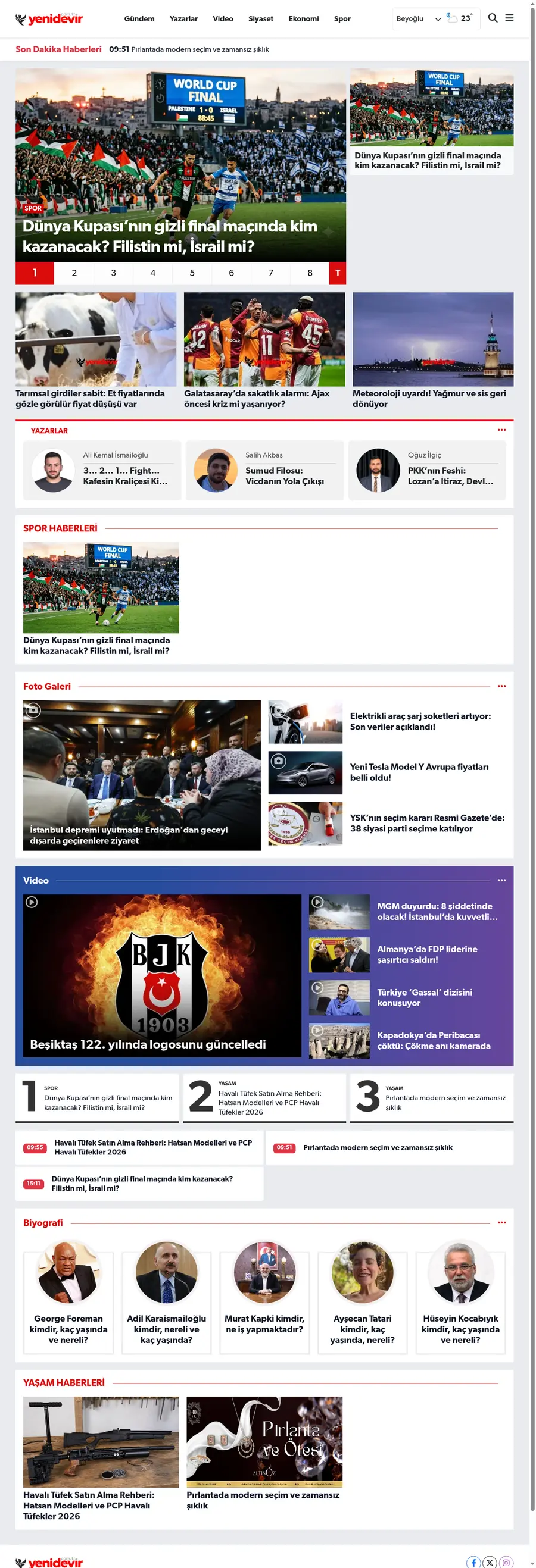Open Meteoroloji uyardı article
536x1568 pixels.
pyautogui.click(x=433, y=350)
